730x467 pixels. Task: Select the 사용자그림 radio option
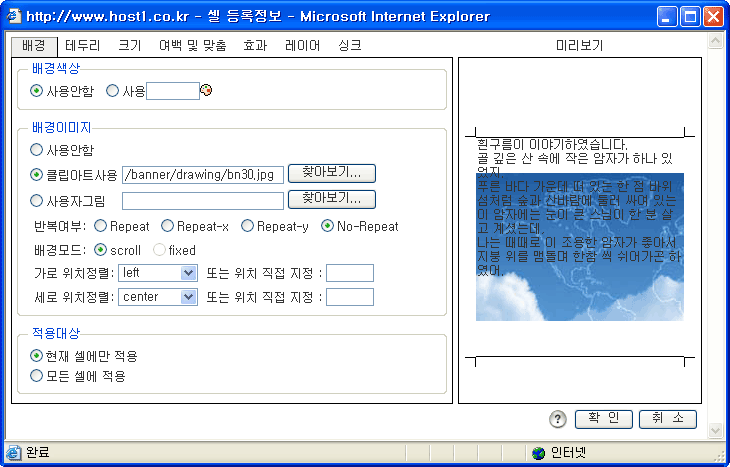tap(37, 200)
